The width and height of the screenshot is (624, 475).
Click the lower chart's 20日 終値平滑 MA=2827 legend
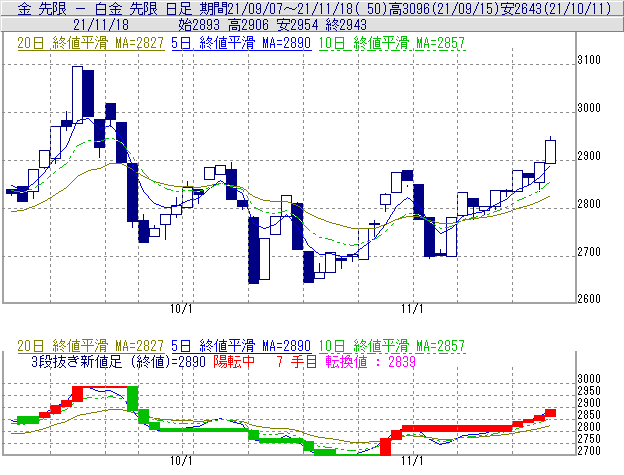pyautogui.click(x=91, y=346)
